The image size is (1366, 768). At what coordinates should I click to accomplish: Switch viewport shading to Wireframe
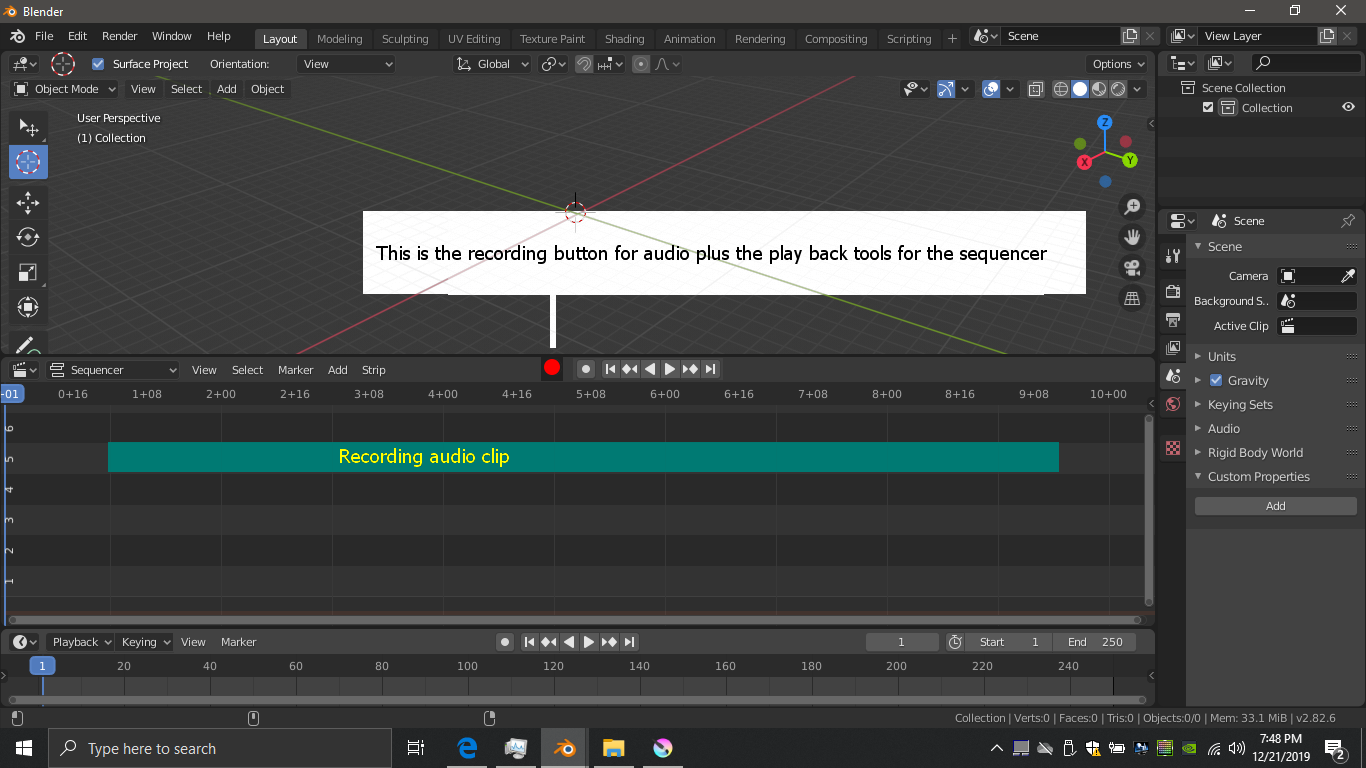pos(1061,89)
